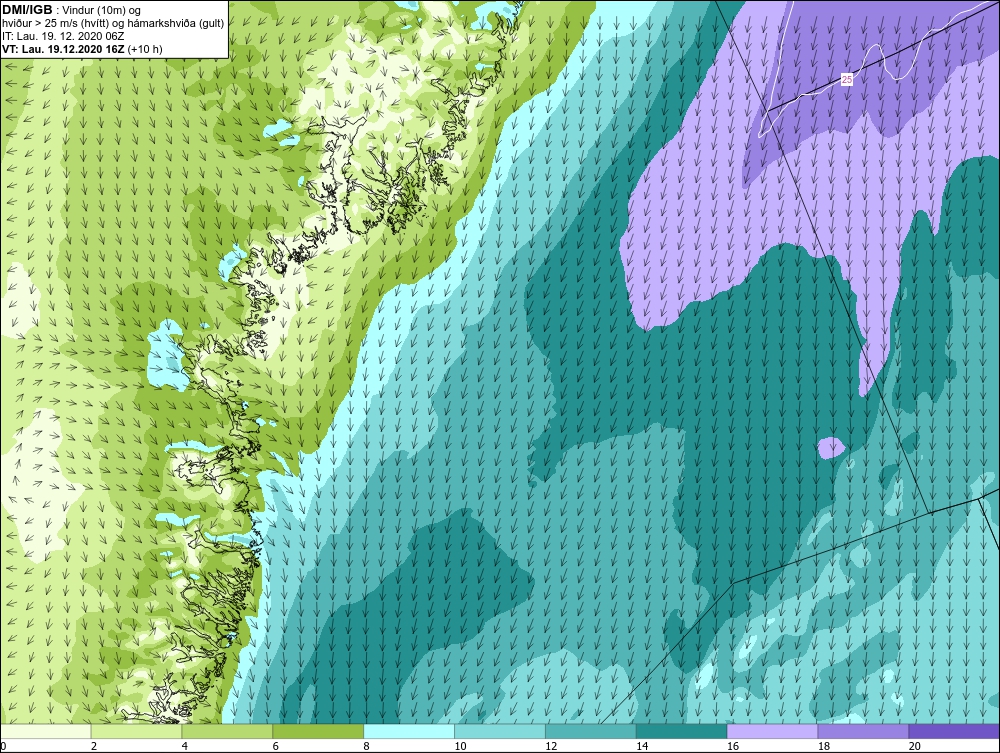Click the 4–6 m/s green legend swatch
Viewport: 1000px width, 753px height.
click(x=227, y=731)
